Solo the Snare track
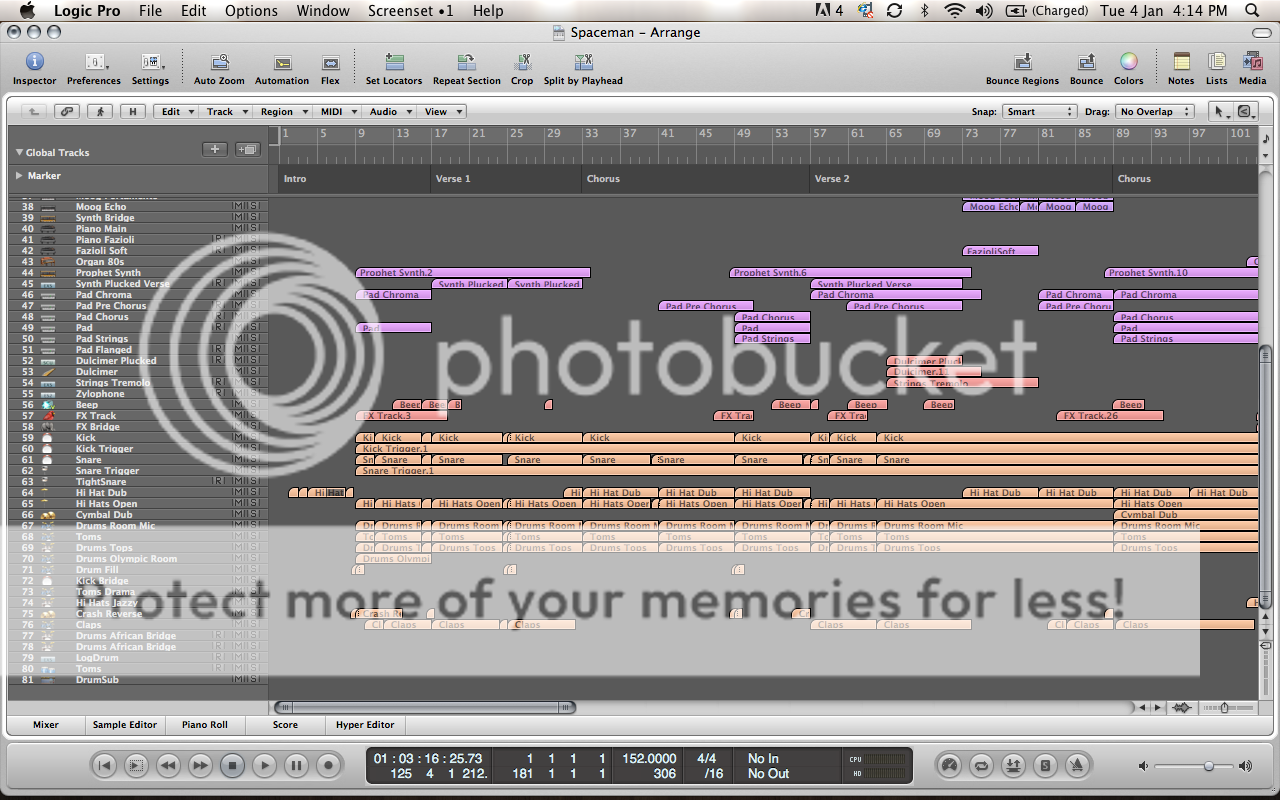This screenshot has height=800, width=1280. (x=255, y=460)
